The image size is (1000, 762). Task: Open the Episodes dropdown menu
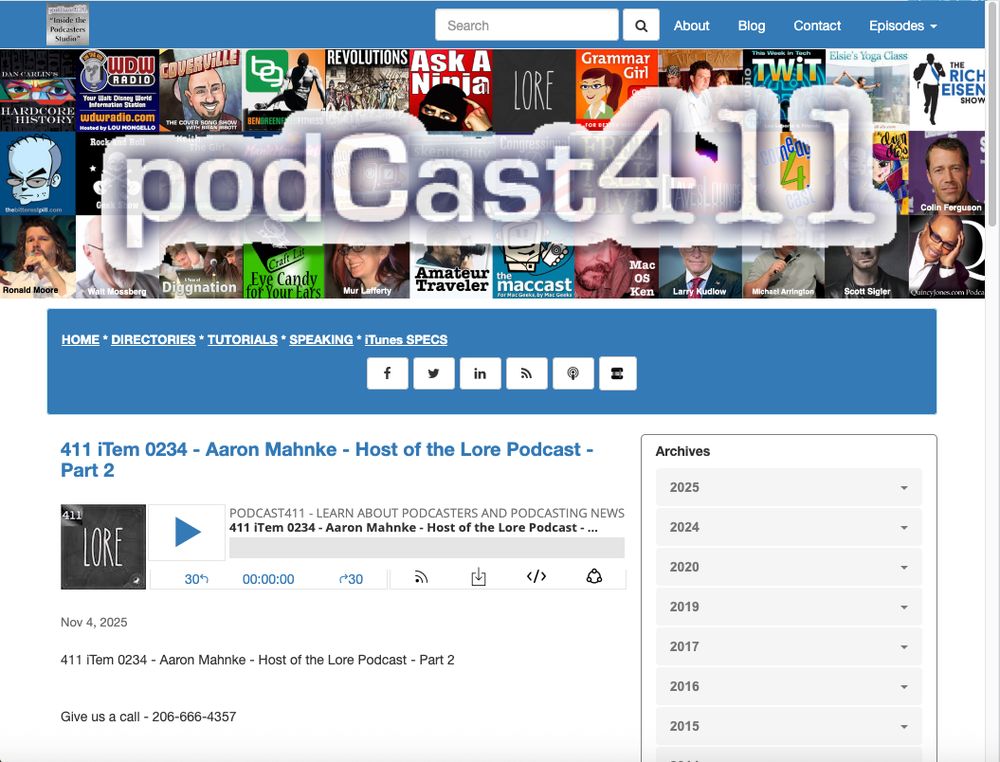(902, 26)
